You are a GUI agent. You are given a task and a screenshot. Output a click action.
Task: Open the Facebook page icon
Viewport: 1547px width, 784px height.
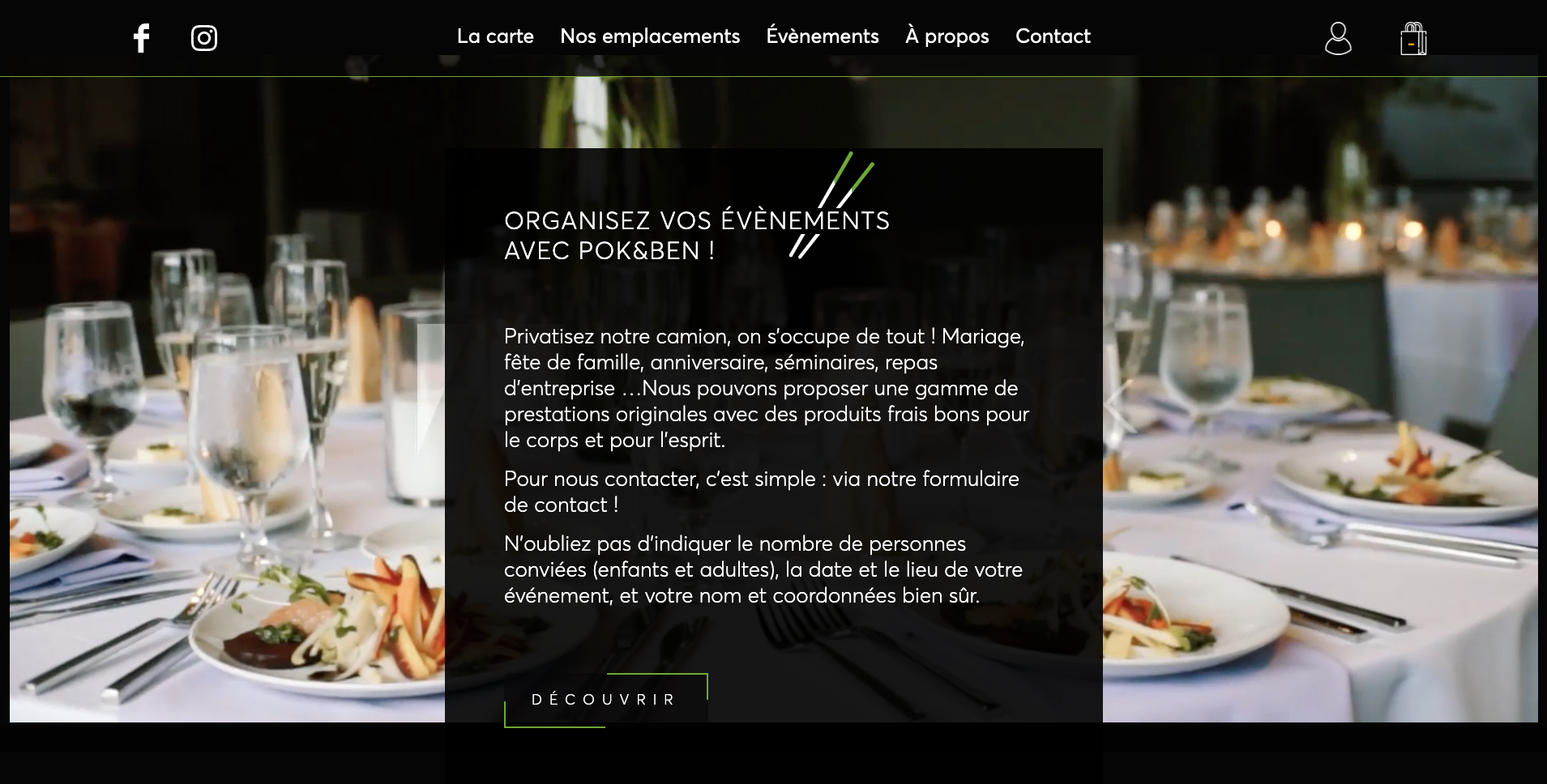pos(142,38)
